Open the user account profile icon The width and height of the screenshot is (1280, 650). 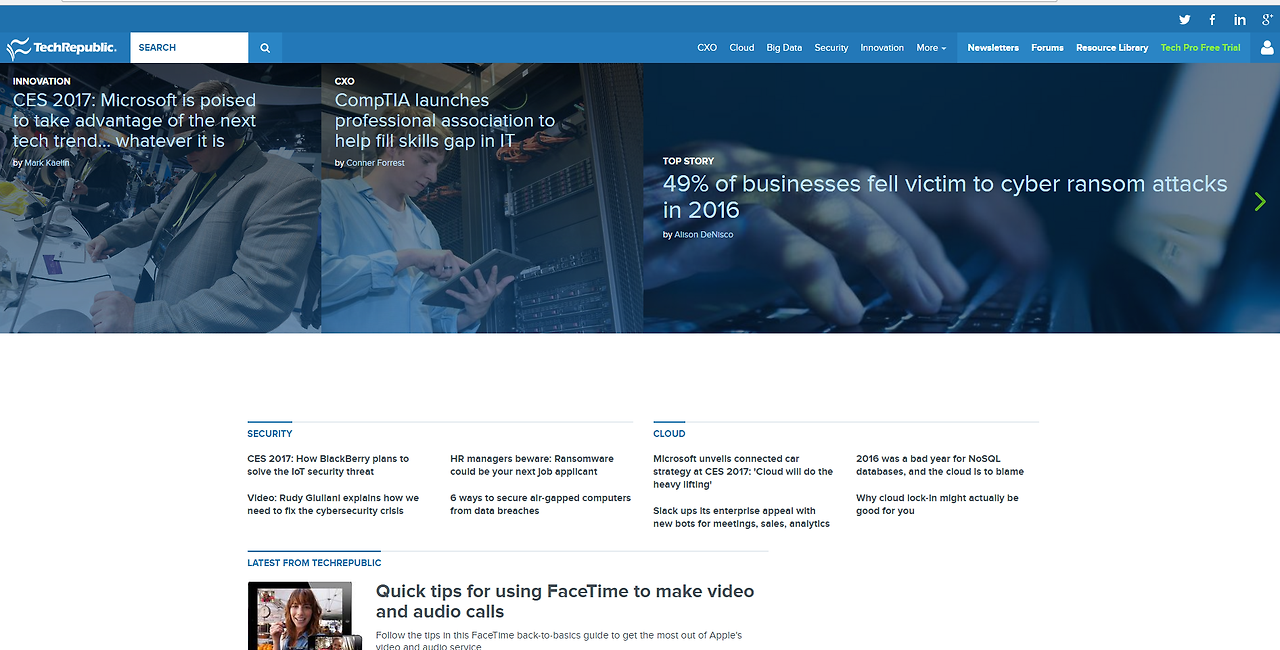[x=1267, y=47]
